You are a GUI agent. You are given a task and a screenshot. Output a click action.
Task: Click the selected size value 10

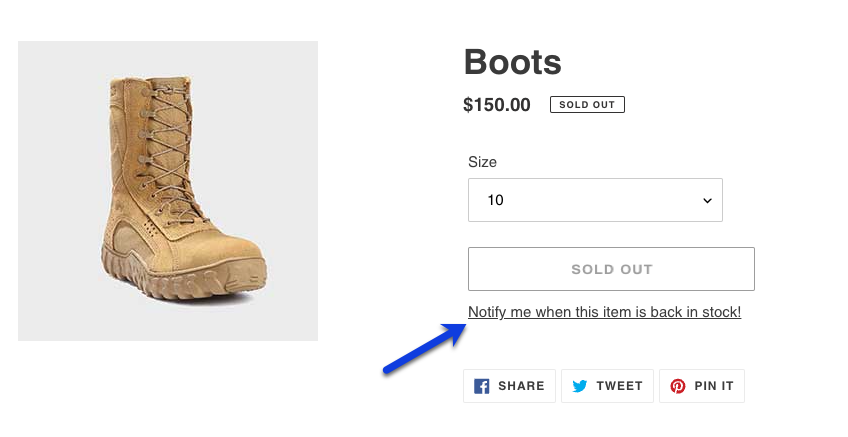click(496, 200)
